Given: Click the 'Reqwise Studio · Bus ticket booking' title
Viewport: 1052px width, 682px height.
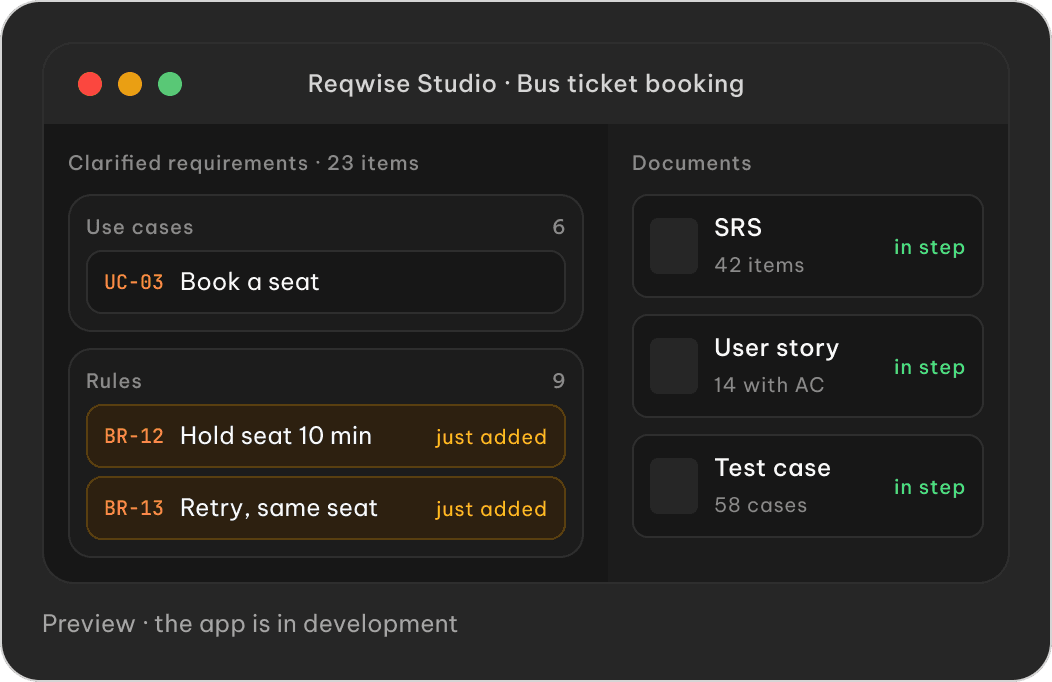Looking at the screenshot, I should 526,84.
